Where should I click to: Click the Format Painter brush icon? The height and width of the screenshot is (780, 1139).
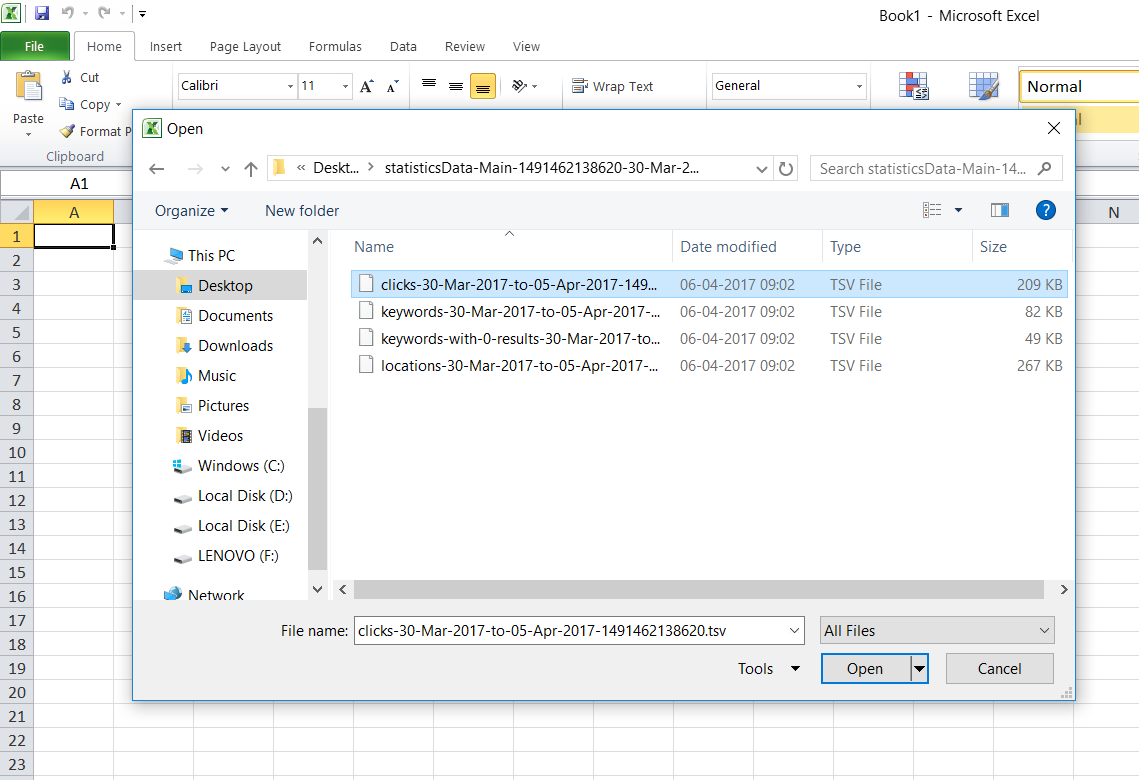[67, 131]
